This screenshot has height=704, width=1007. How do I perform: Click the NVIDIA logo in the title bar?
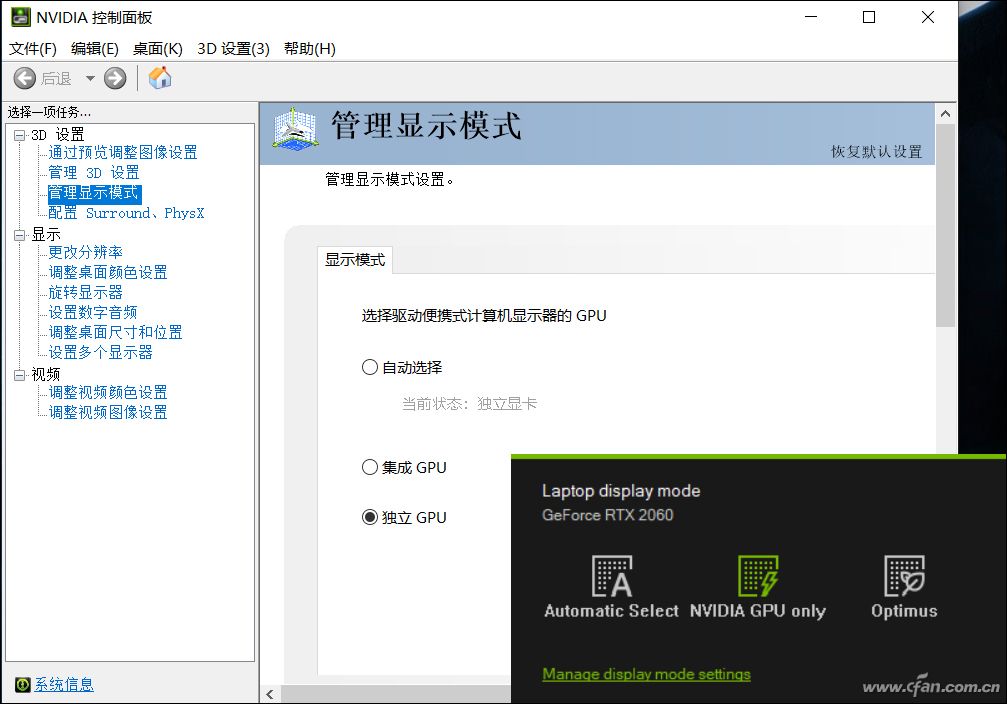20,16
